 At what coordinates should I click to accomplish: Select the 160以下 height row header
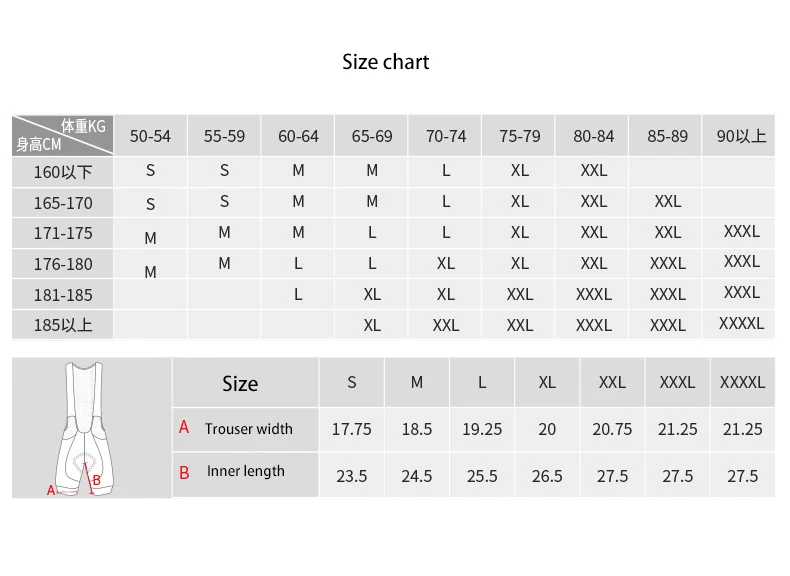63,172
